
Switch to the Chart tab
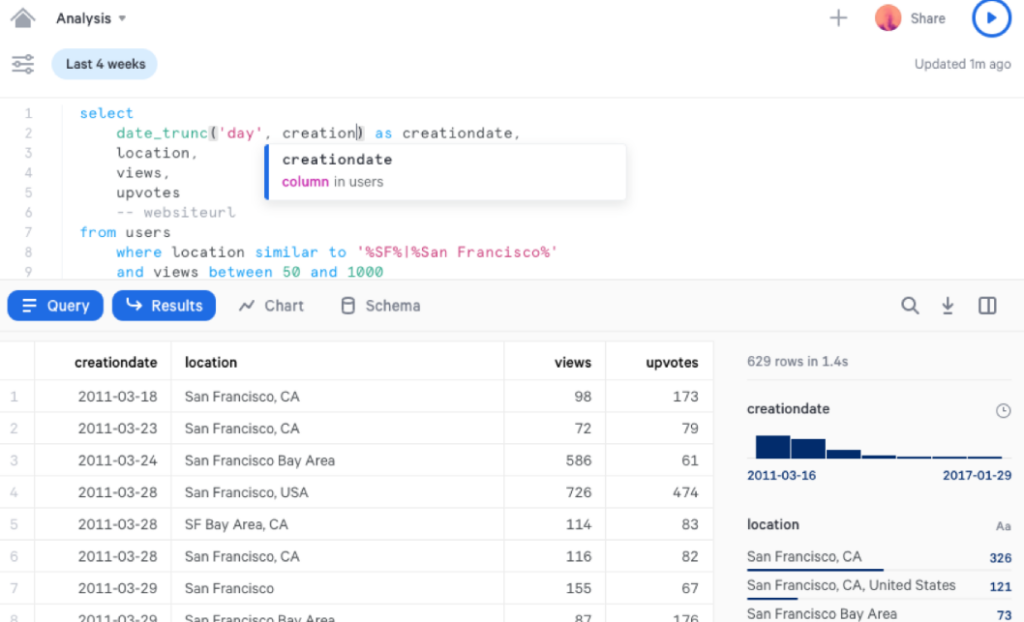pyautogui.click(x=271, y=306)
